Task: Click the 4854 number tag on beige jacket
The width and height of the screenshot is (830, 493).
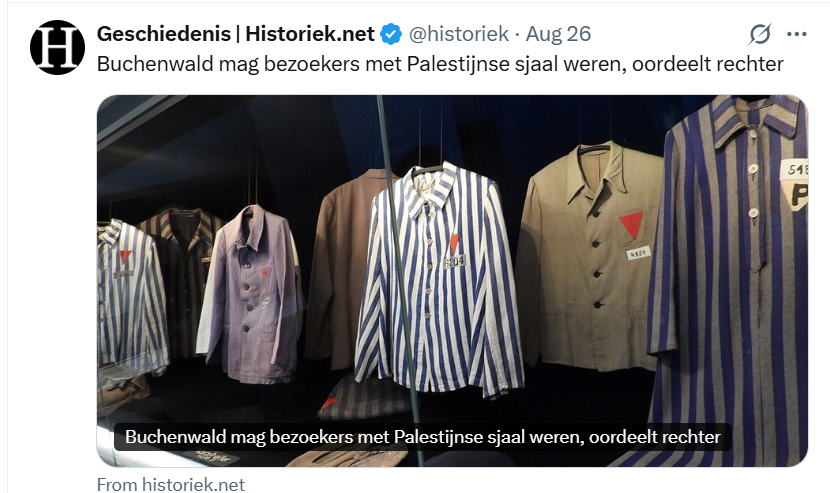Action: [638, 253]
